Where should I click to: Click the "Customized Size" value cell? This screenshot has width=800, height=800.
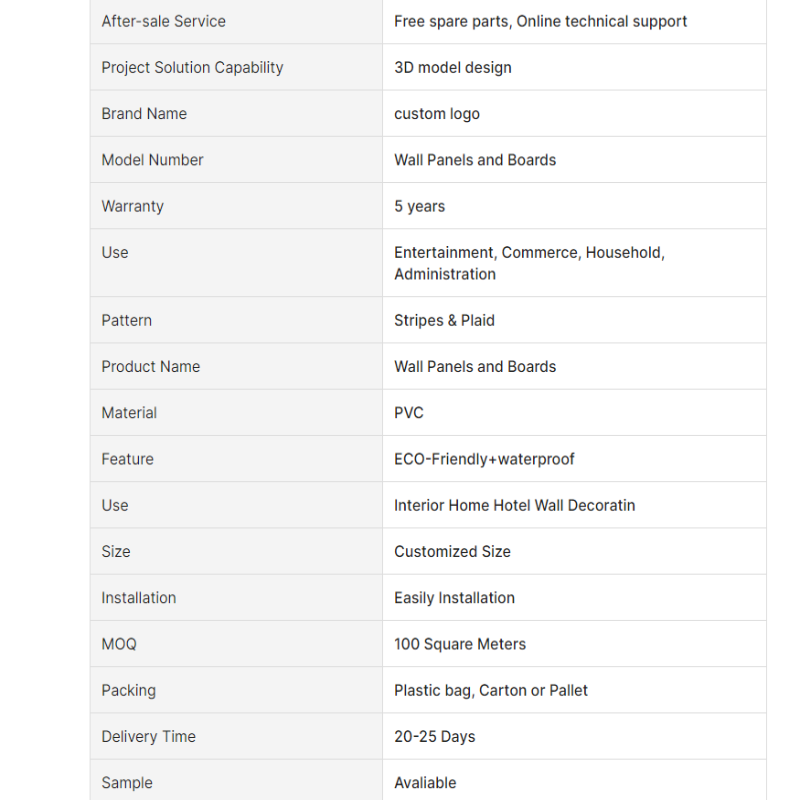452,551
